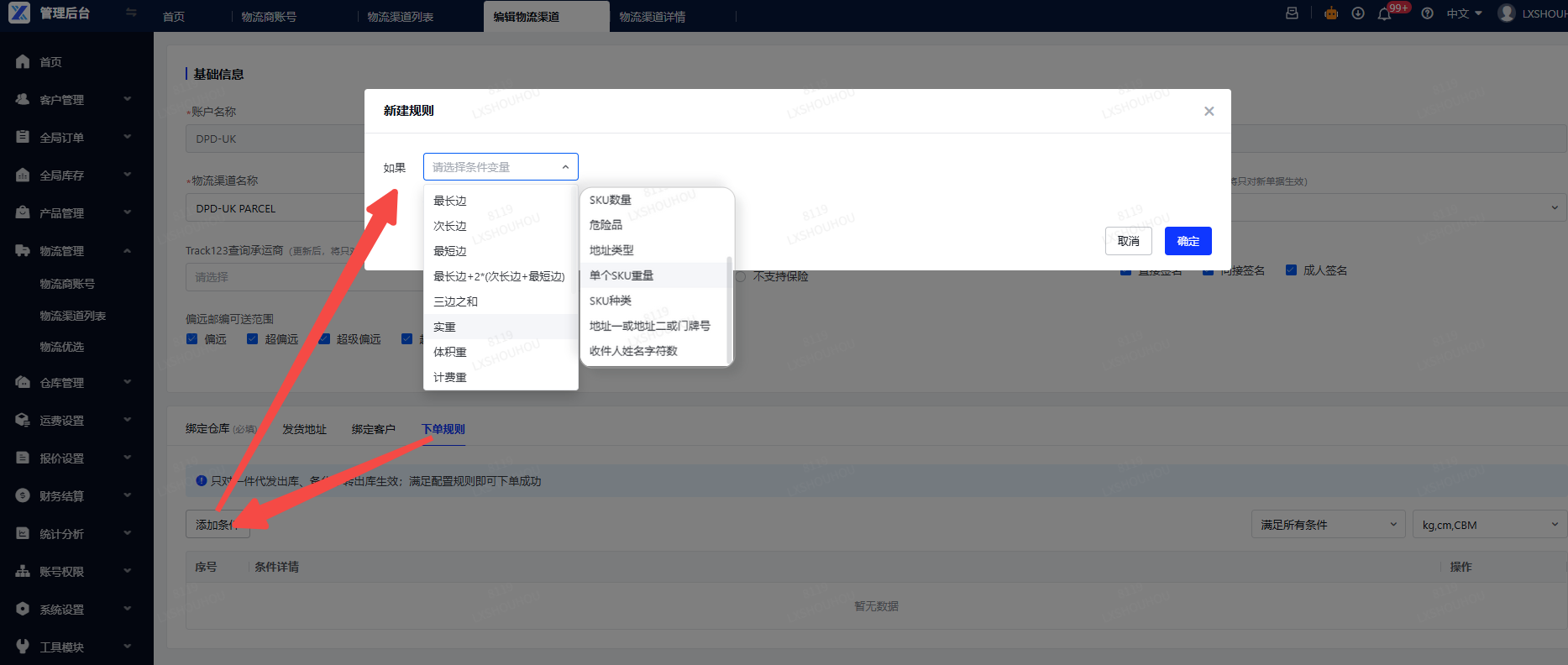Click the 全局订单 sidebar icon
This screenshot has width=1568, height=665.
[23, 137]
